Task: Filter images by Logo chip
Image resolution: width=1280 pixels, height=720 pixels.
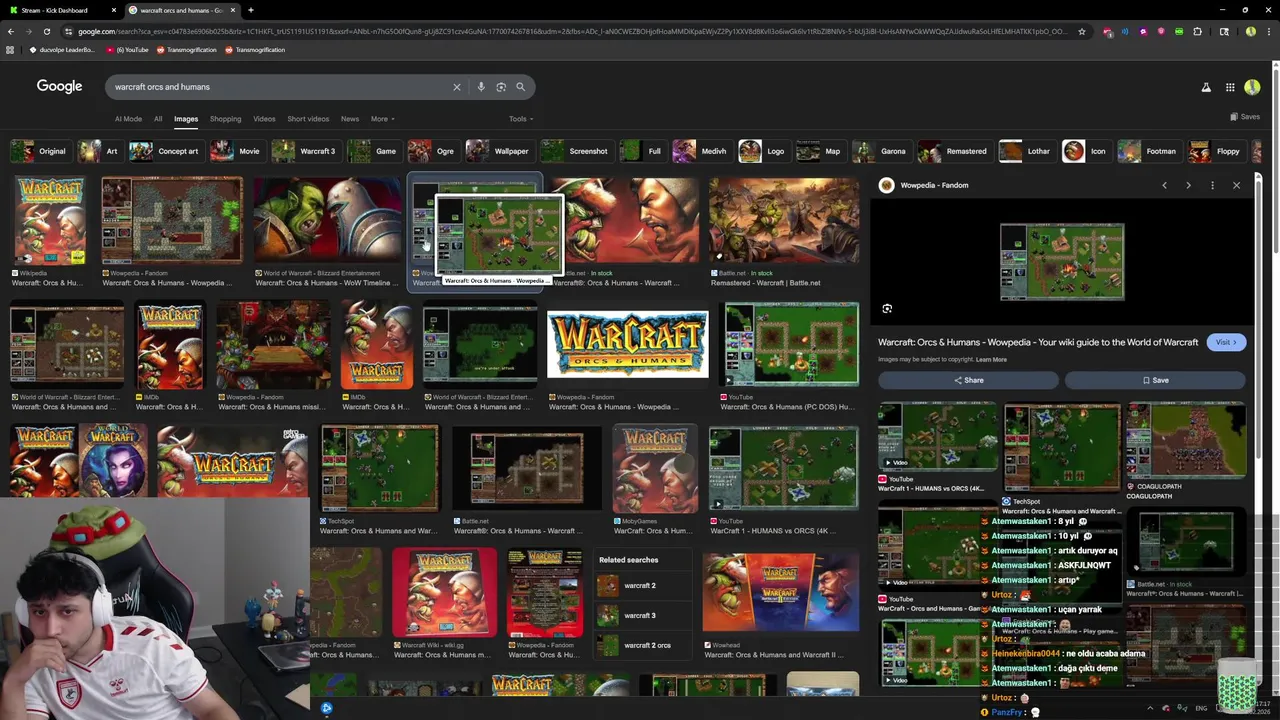Action: click(763, 151)
